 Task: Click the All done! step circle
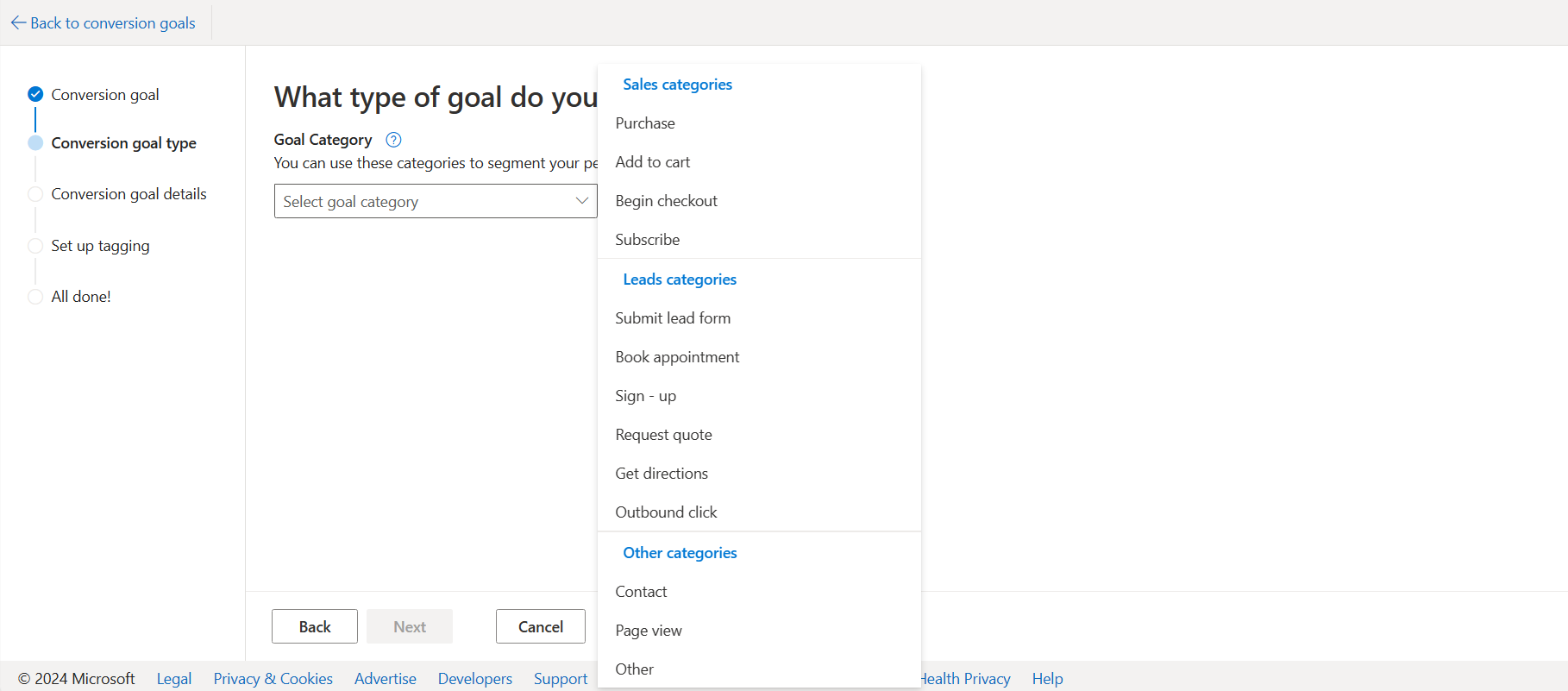pos(35,297)
